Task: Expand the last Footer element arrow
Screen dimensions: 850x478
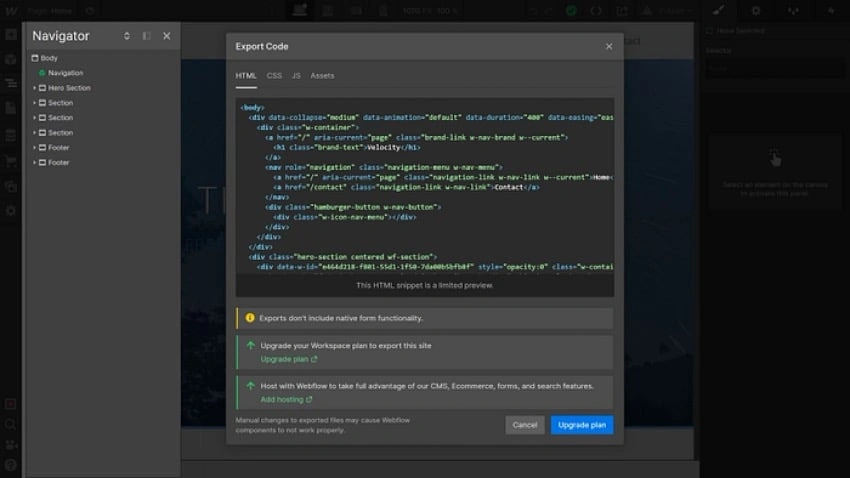Action: [34, 162]
